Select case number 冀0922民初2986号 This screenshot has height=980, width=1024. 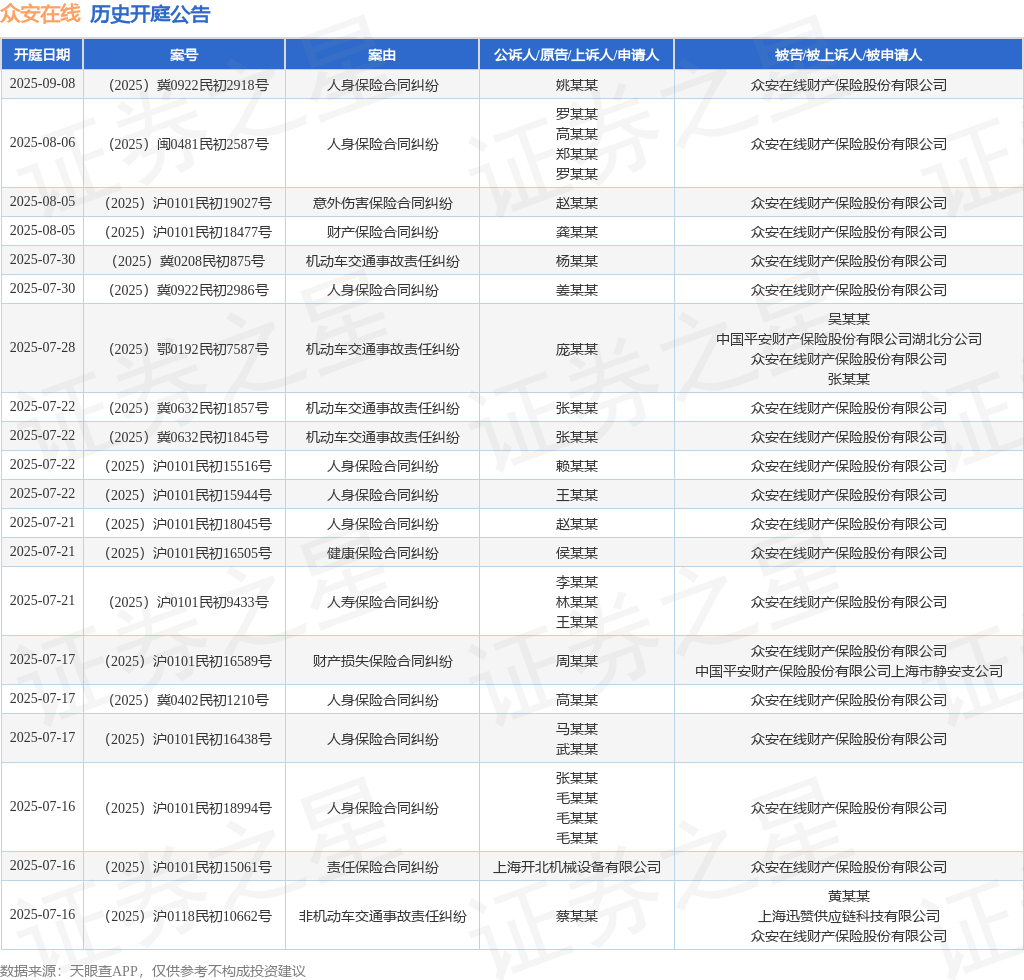point(189,290)
